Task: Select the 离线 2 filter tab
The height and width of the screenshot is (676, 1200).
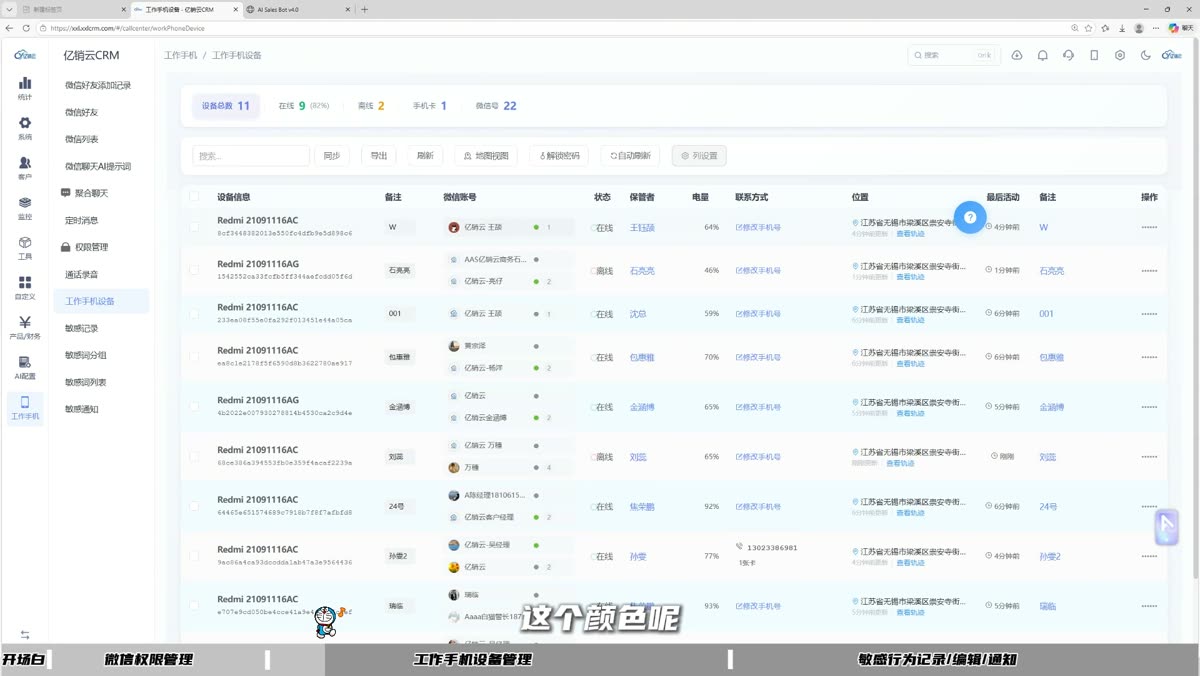Action: [371, 105]
